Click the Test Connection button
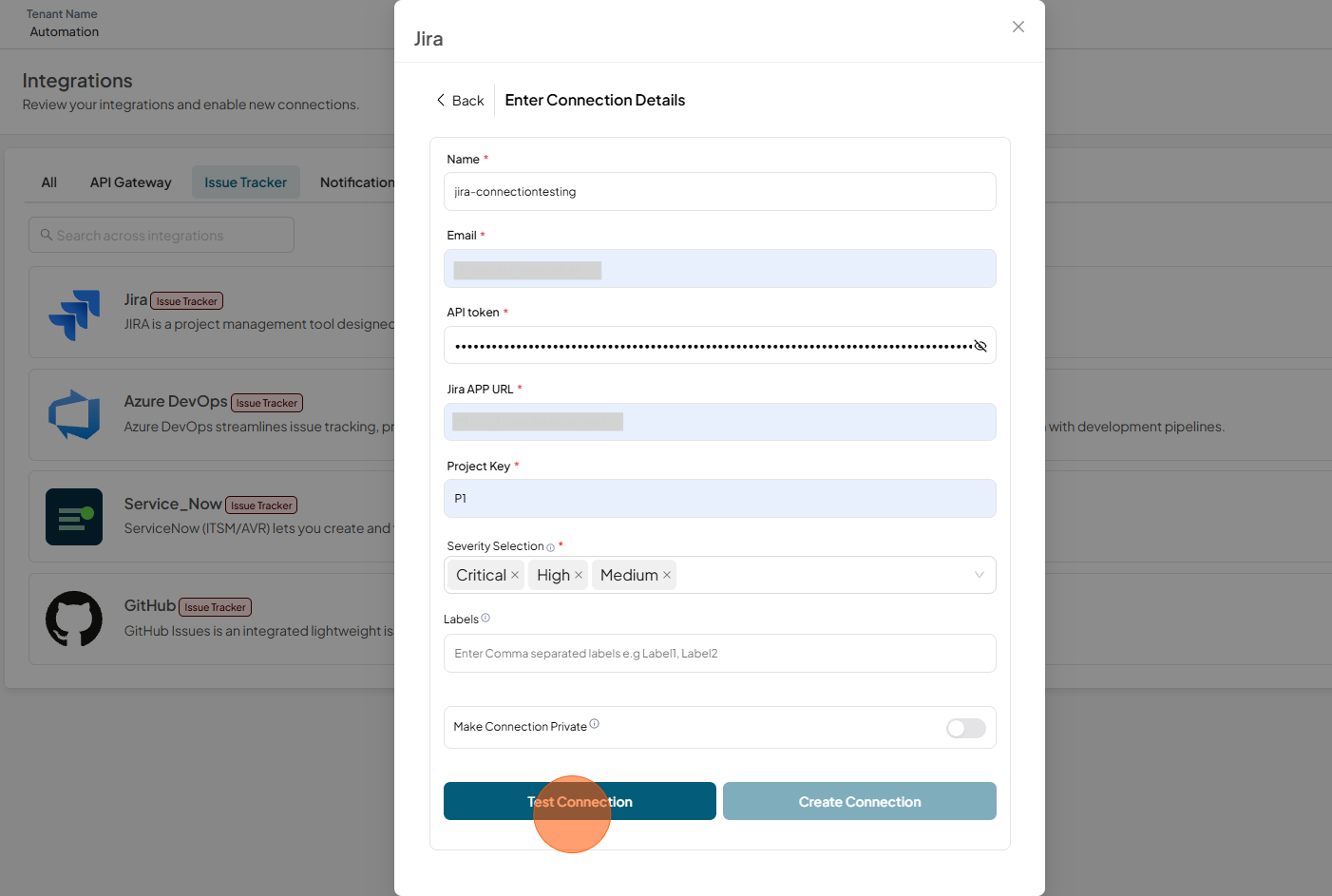Viewport: 1332px width, 896px height. pyautogui.click(x=580, y=801)
